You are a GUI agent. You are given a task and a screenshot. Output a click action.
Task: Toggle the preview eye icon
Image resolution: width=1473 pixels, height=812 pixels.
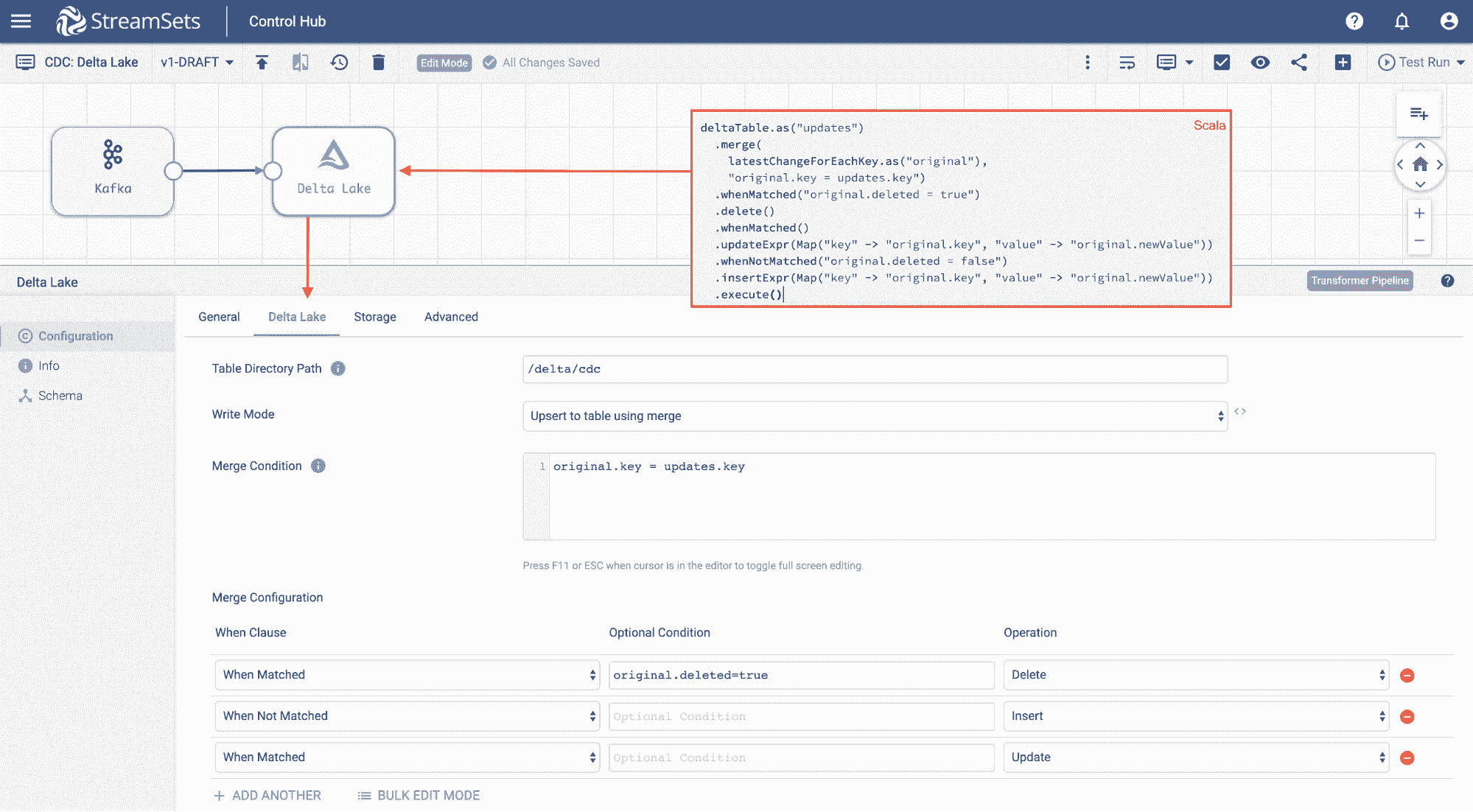click(1260, 63)
